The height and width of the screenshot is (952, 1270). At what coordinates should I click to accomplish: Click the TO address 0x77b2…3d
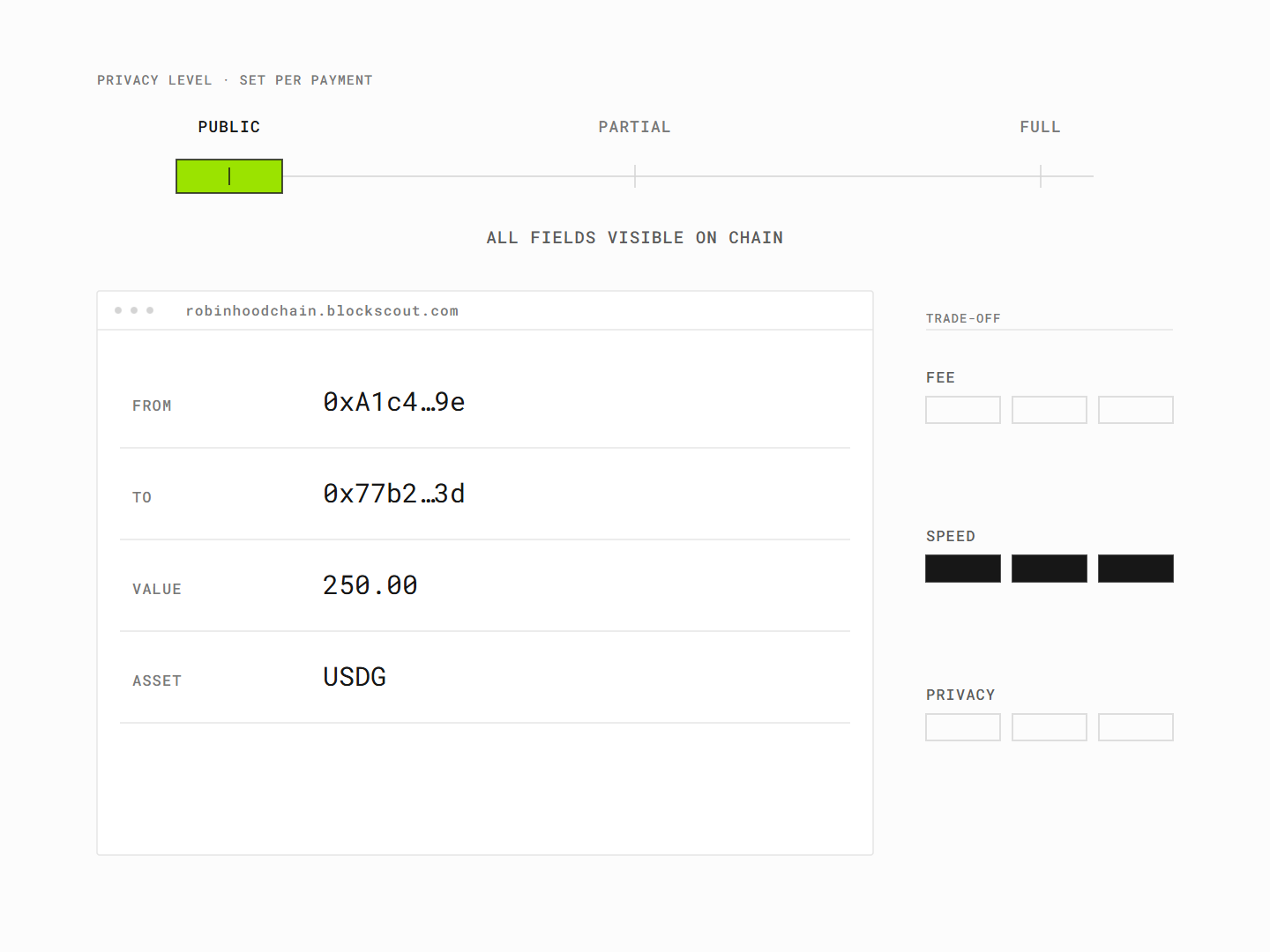click(x=394, y=494)
